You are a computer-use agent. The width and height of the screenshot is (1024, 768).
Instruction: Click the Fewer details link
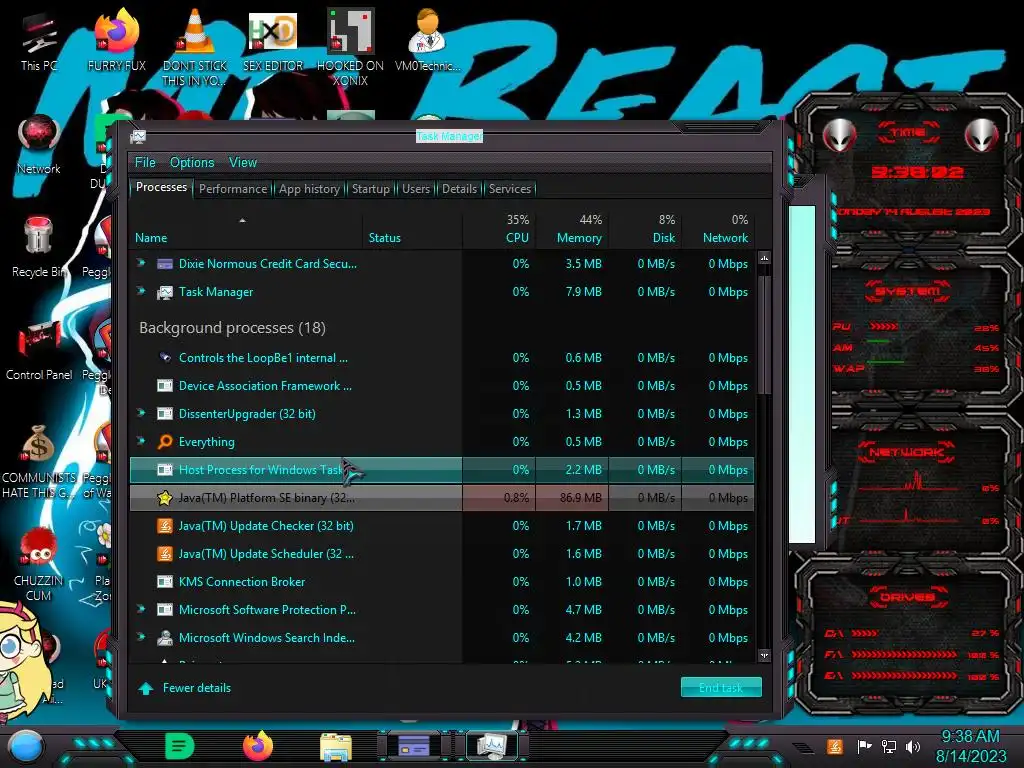pyautogui.click(x=197, y=688)
